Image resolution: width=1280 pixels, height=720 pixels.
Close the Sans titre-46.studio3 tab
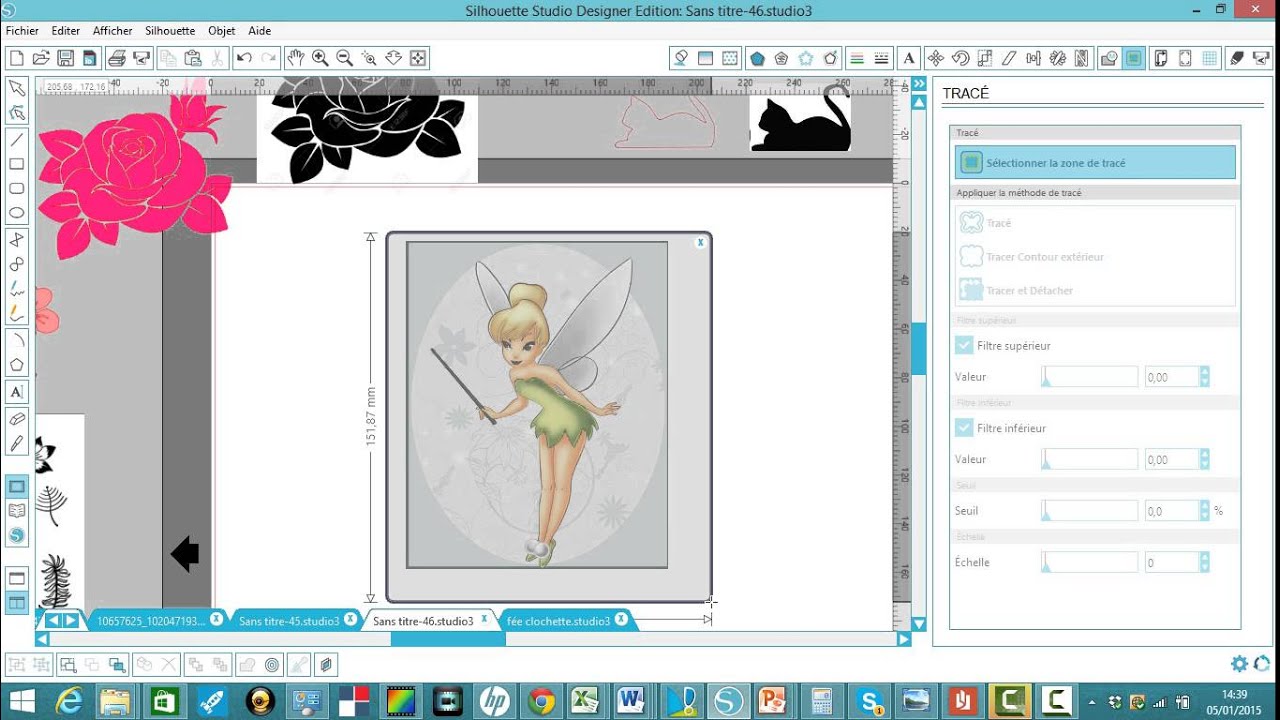484,619
